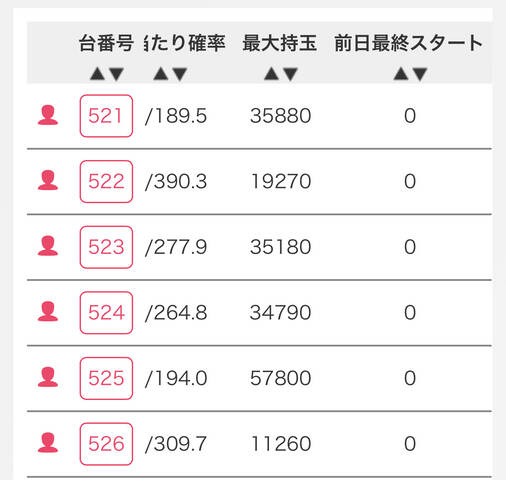
Task: Open machine number 525 details
Action: (x=106, y=378)
